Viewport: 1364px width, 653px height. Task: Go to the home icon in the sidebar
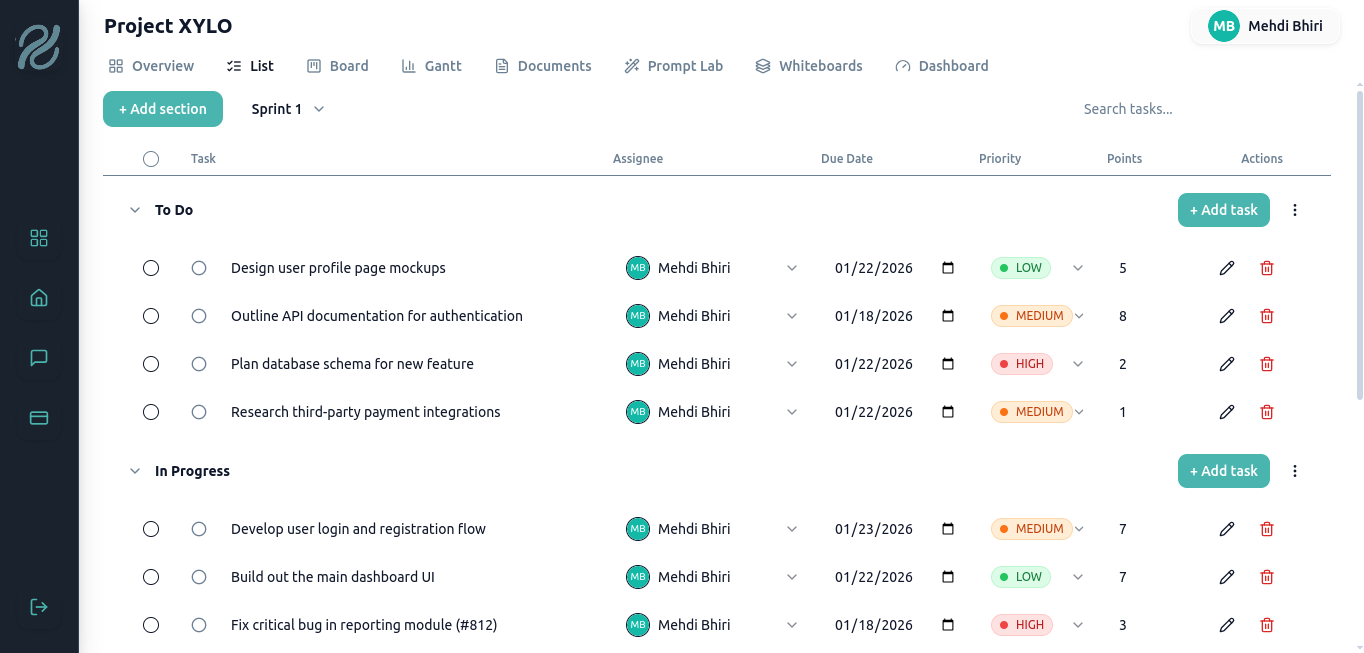[x=39, y=298]
